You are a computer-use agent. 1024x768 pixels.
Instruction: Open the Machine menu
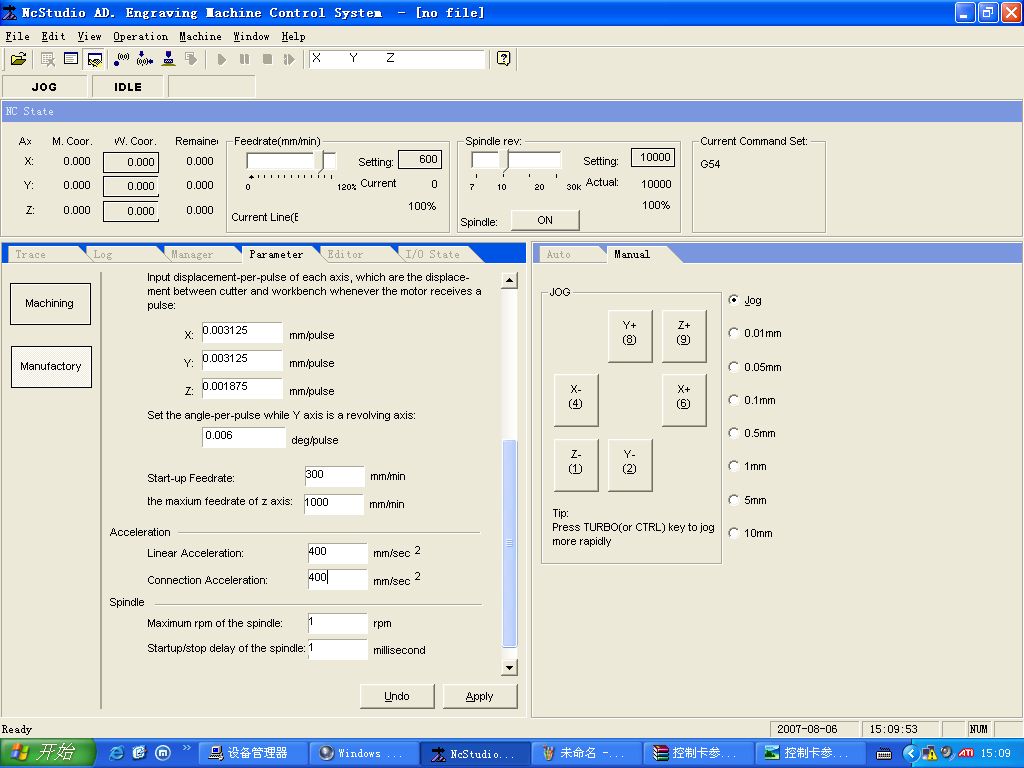[200, 36]
